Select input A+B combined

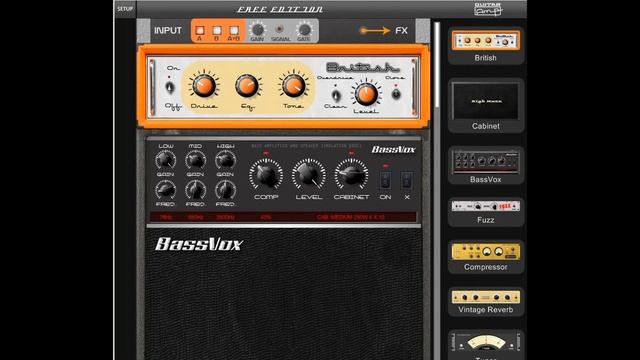pyautogui.click(x=234, y=30)
